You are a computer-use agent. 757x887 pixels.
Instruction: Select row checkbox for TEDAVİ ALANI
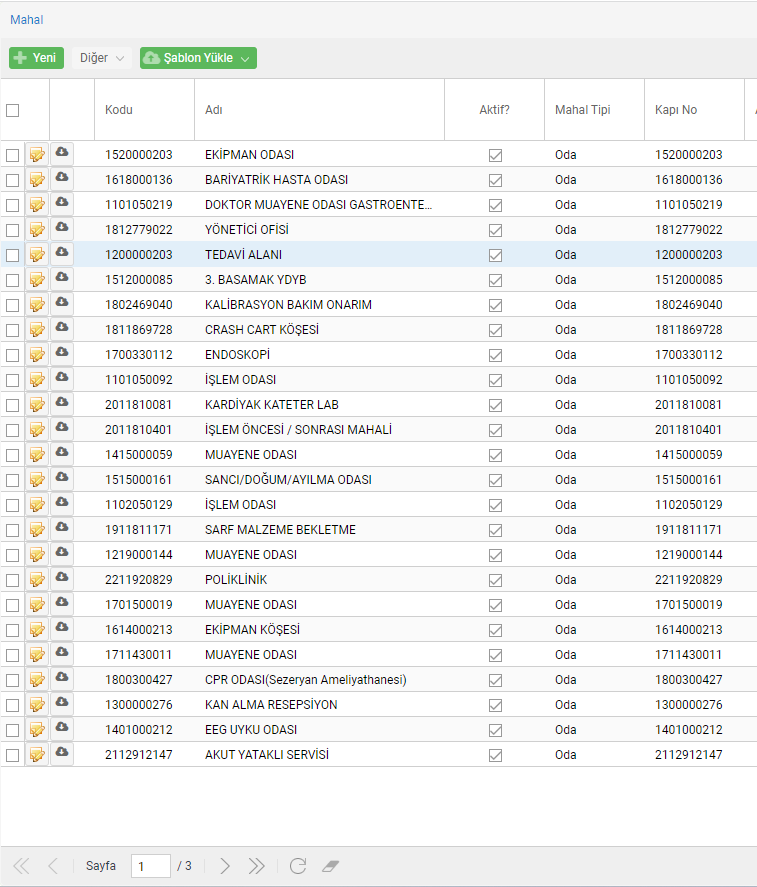12,255
